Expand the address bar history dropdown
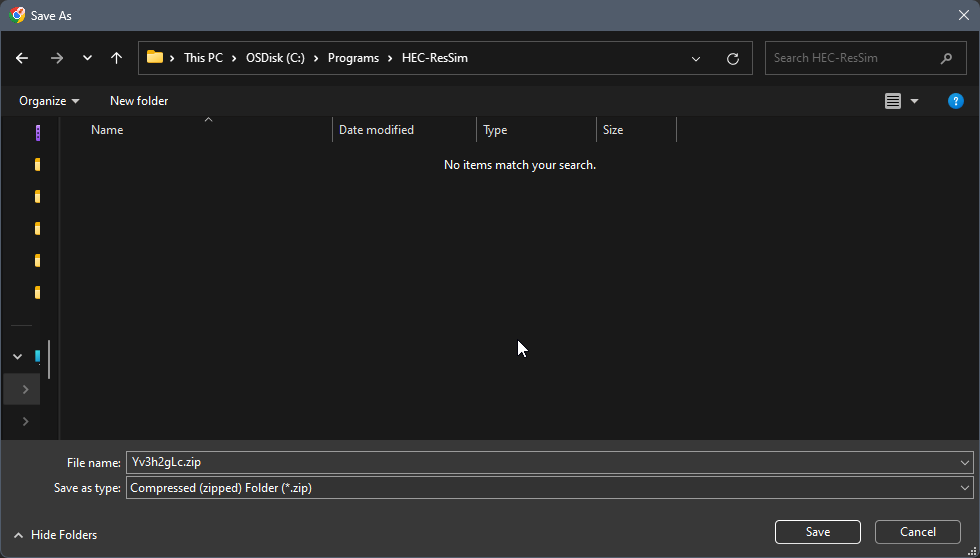Image resolution: width=980 pixels, height=558 pixels. point(696,59)
